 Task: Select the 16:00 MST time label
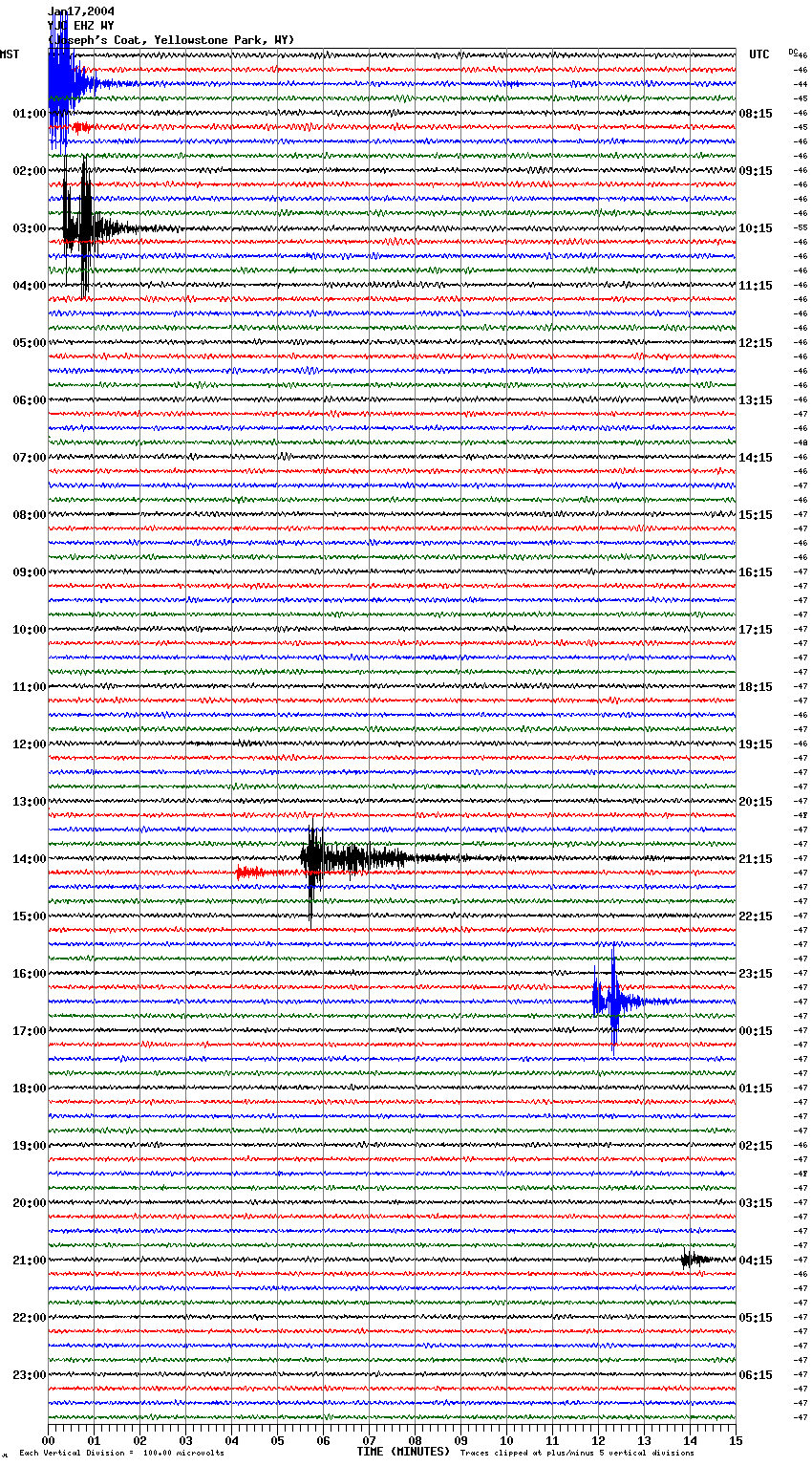(x=30, y=974)
